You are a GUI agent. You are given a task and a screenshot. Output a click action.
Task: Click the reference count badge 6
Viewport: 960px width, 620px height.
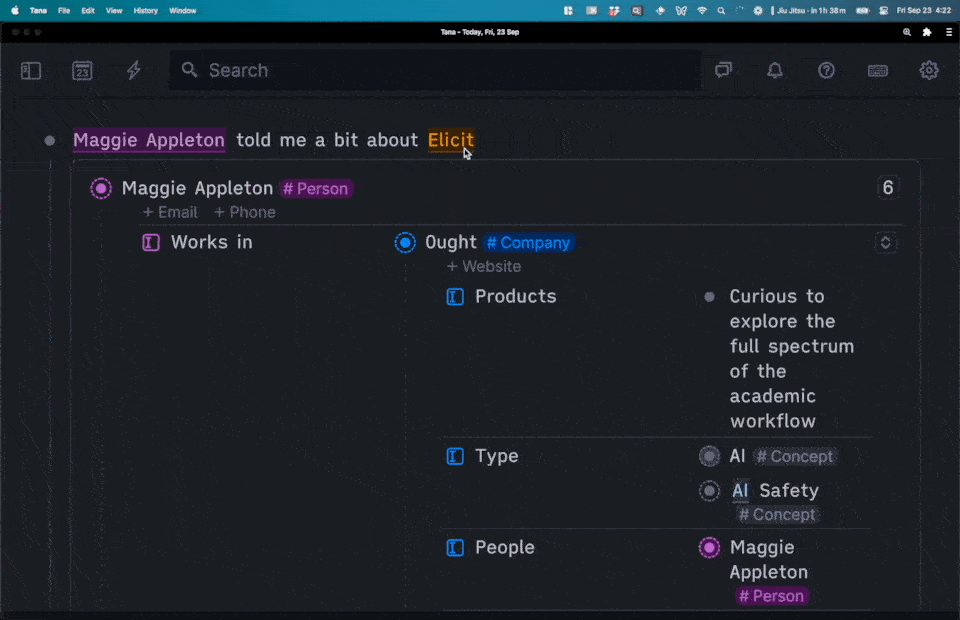point(888,187)
